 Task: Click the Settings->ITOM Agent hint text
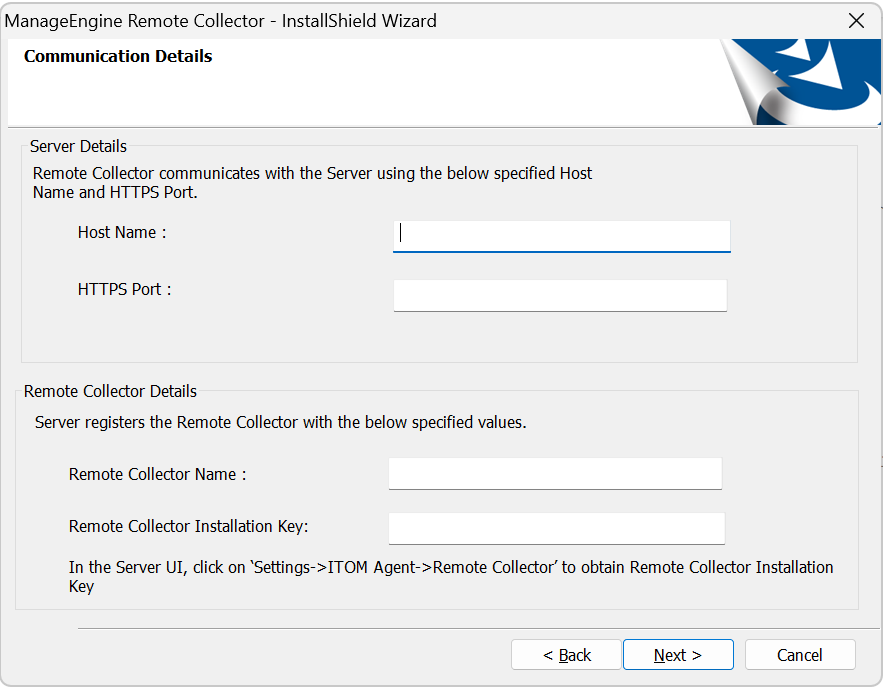(451, 576)
